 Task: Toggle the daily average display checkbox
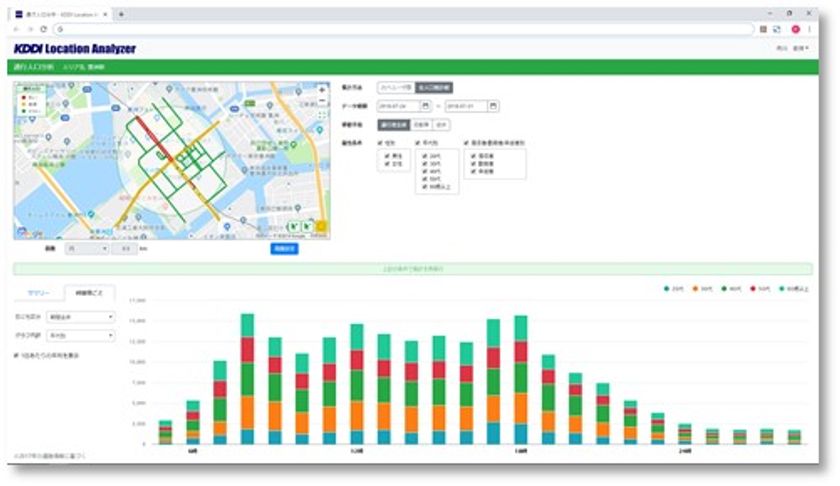(x=16, y=355)
